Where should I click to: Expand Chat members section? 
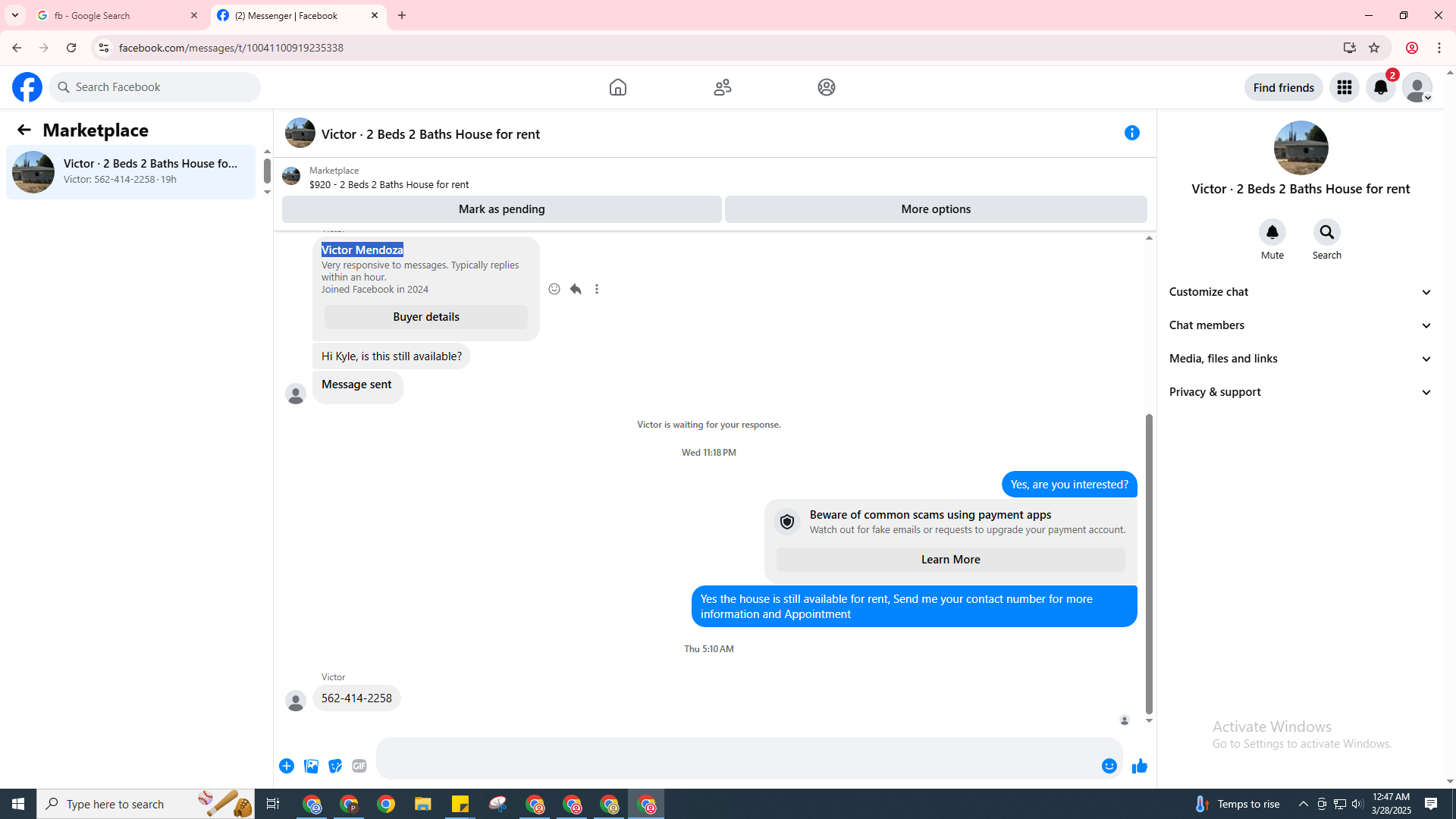click(x=1301, y=325)
